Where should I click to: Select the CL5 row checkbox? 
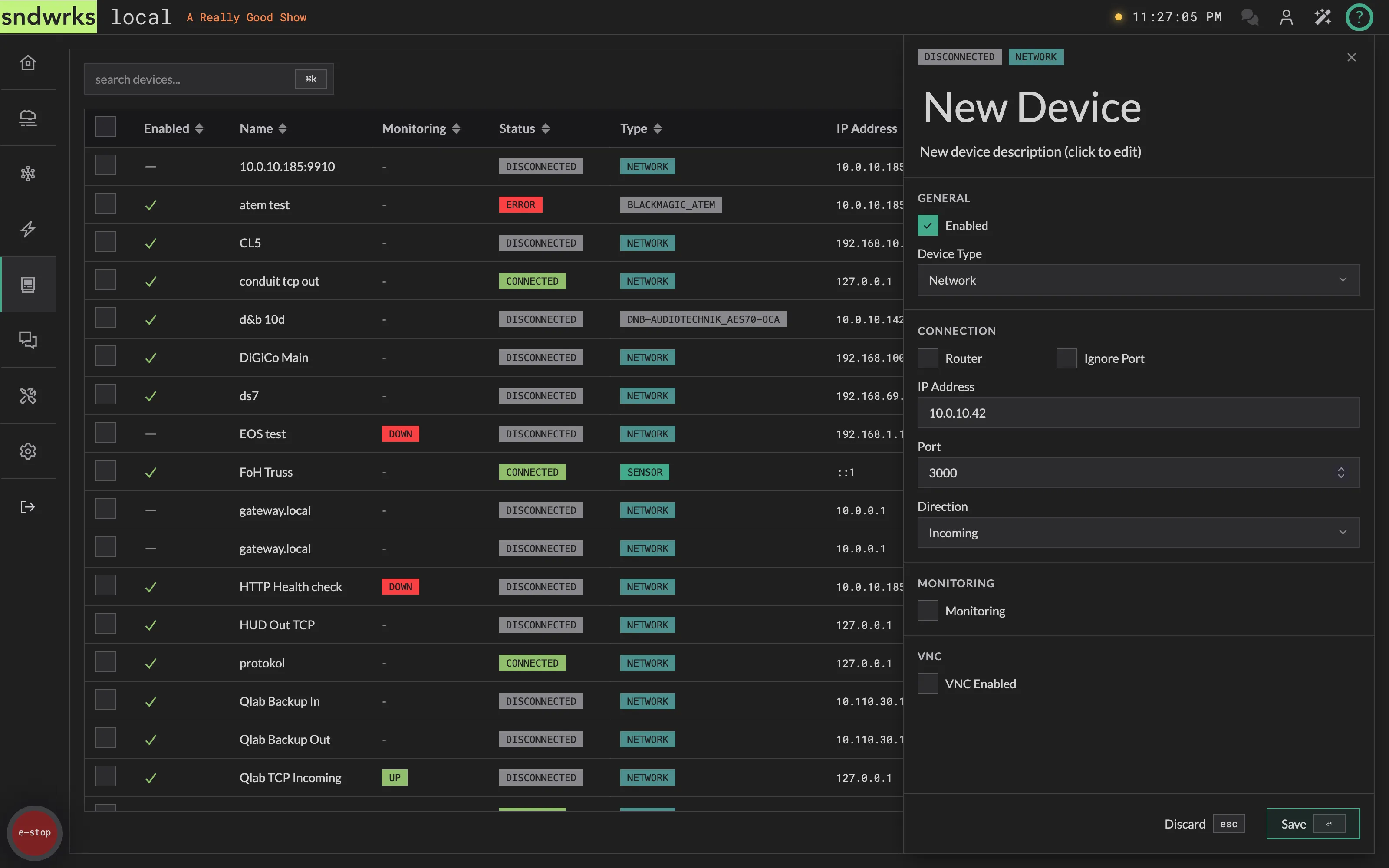coord(105,242)
